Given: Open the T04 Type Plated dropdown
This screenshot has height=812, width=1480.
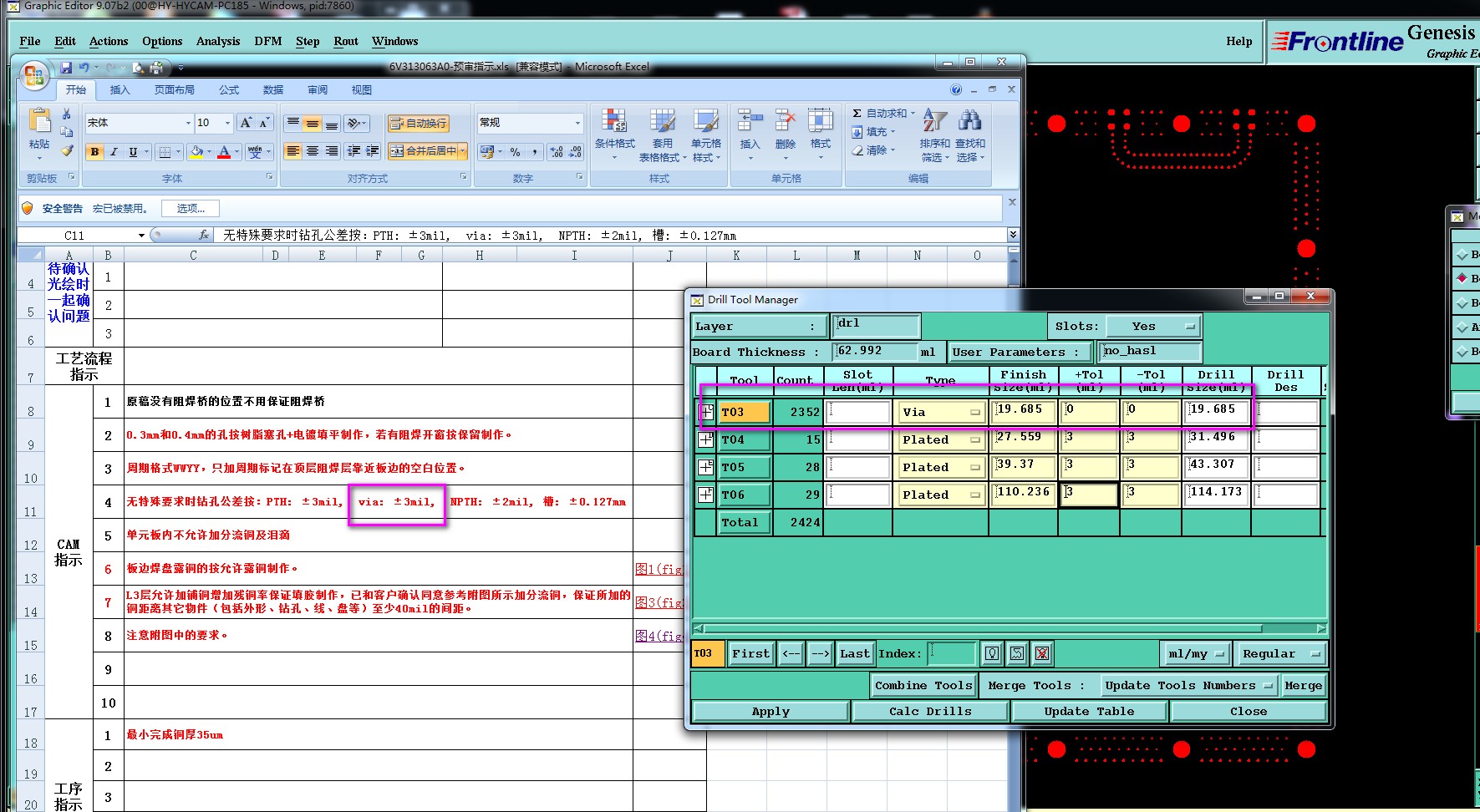Looking at the screenshot, I should coord(941,439).
